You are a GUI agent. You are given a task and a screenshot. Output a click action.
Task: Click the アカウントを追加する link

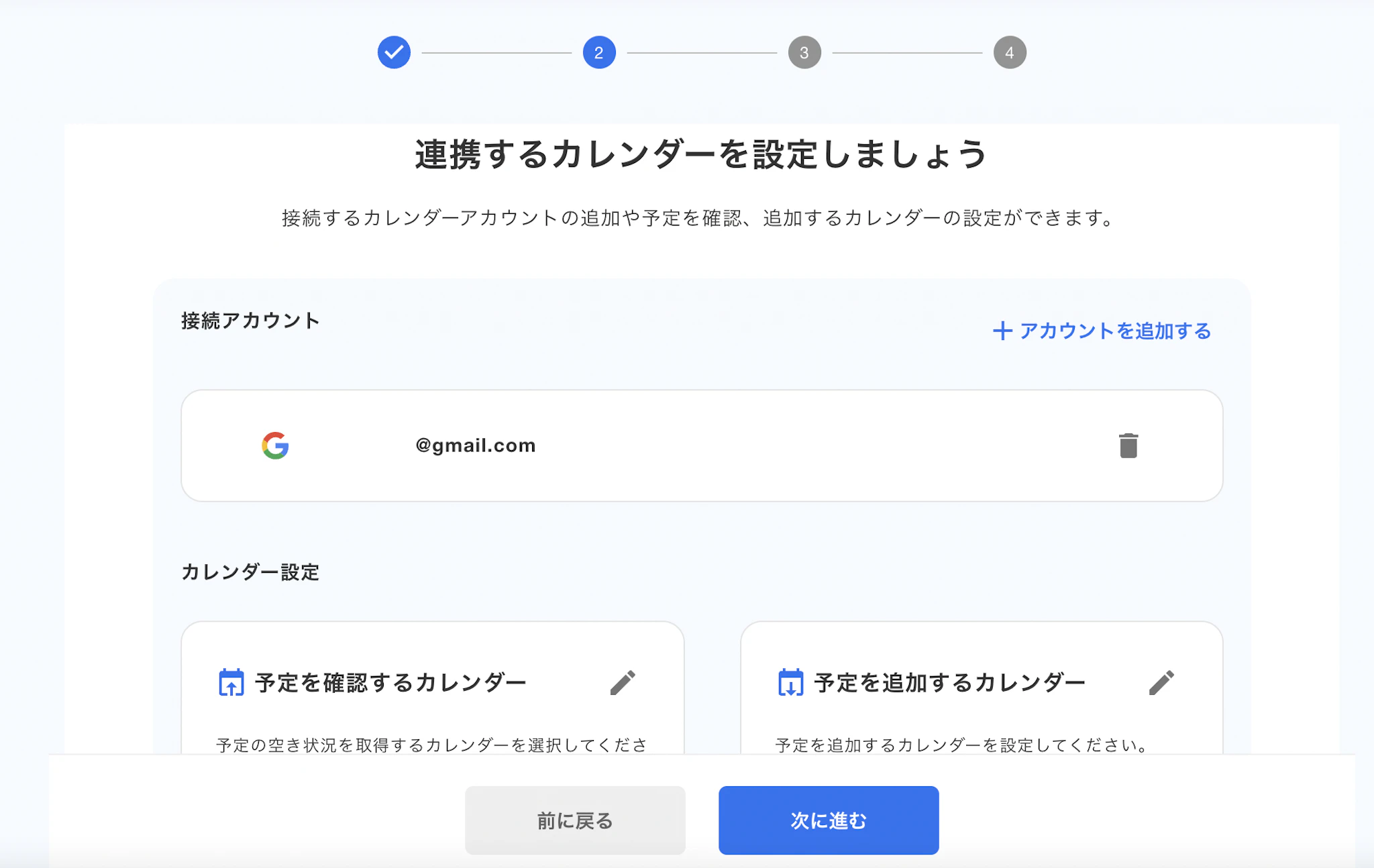point(1114,331)
